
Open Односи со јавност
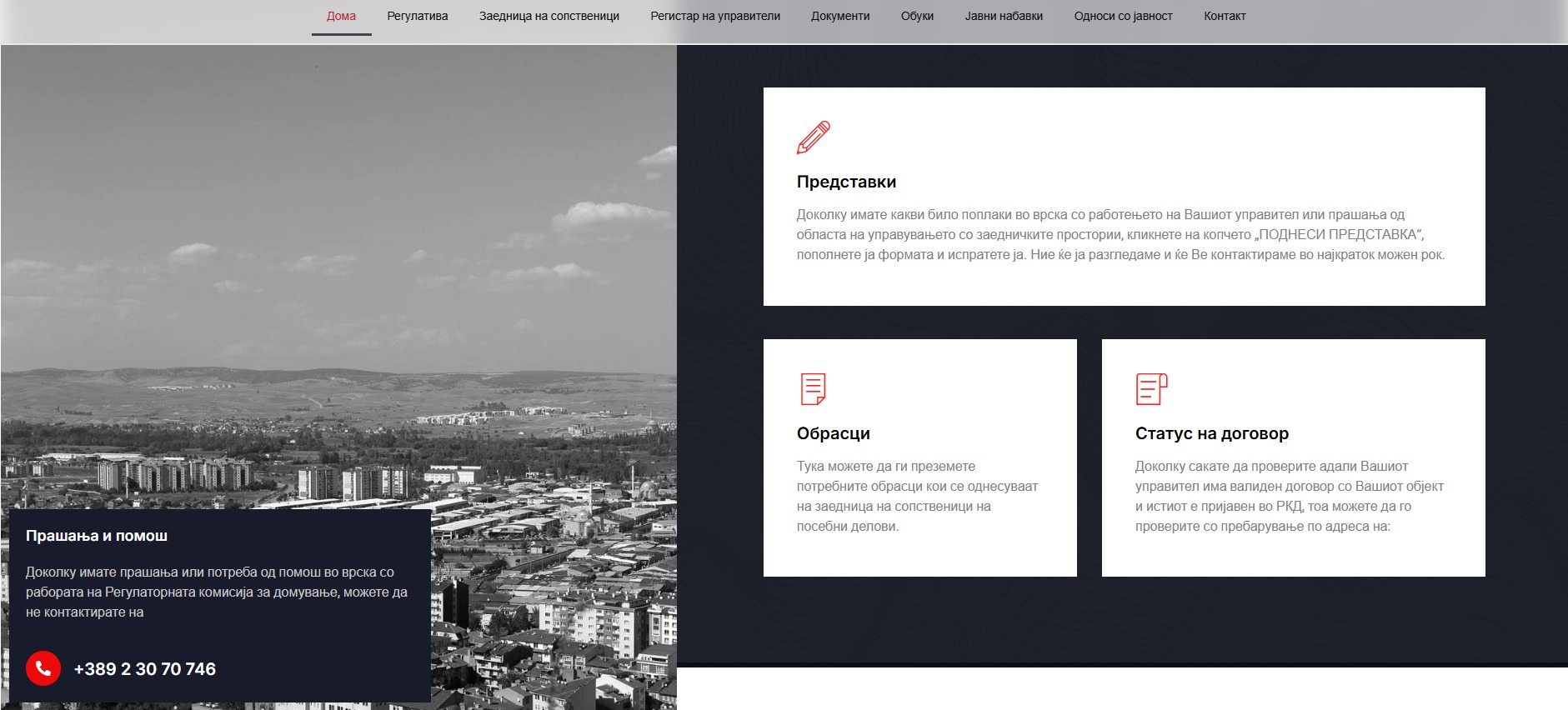(1123, 16)
